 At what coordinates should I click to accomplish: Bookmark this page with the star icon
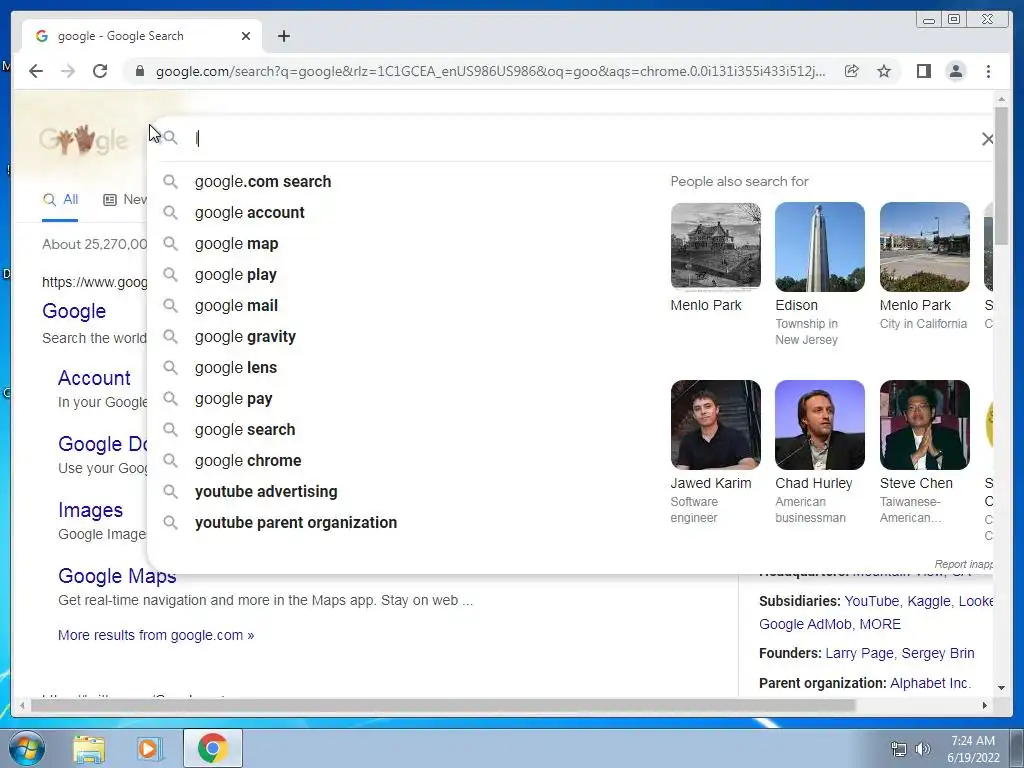coord(884,71)
